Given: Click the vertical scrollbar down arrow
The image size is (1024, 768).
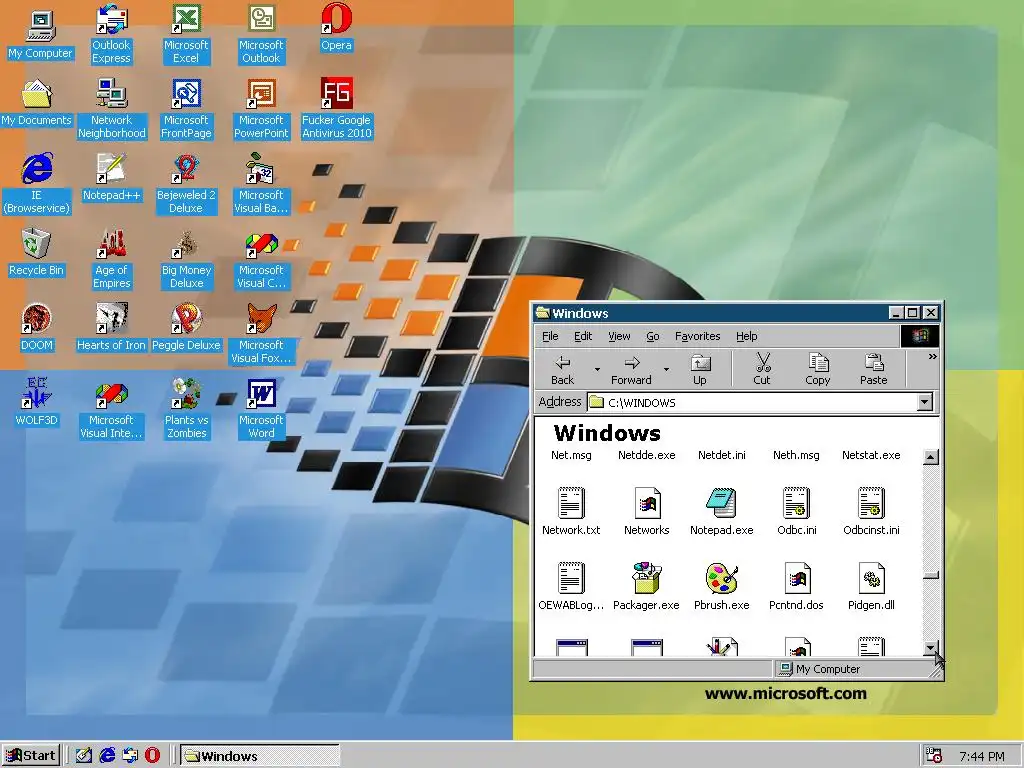Looking at the screenshot, I should [931, 648].
